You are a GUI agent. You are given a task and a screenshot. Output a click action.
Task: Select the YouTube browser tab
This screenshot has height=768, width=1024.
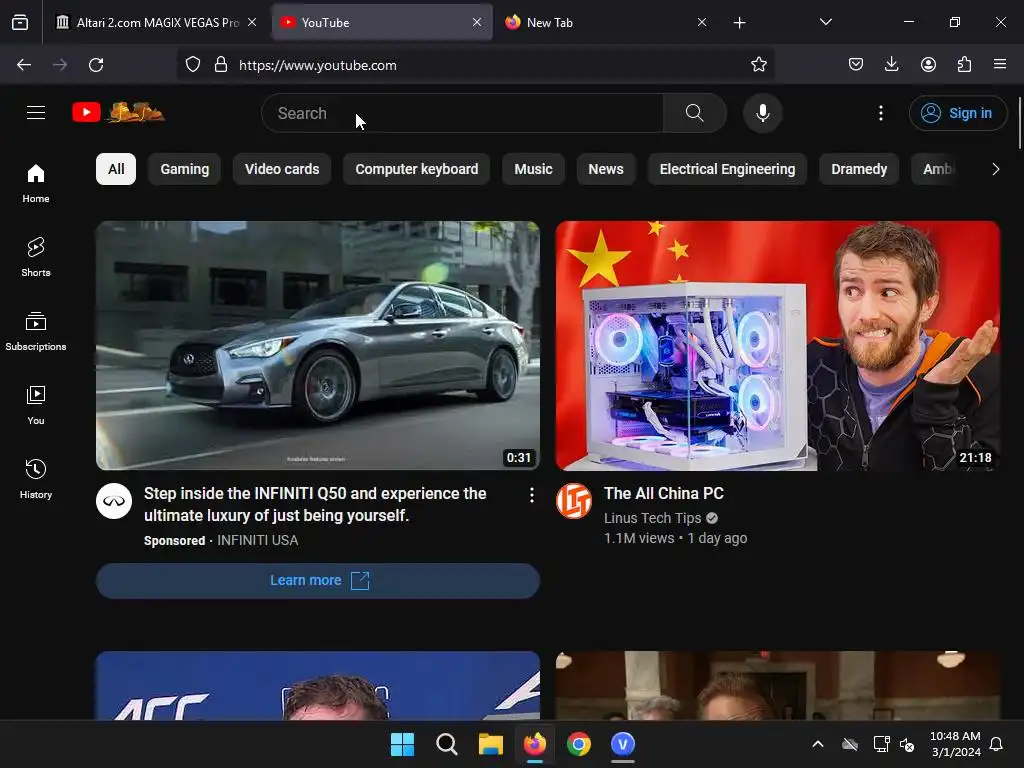(382, 23)
